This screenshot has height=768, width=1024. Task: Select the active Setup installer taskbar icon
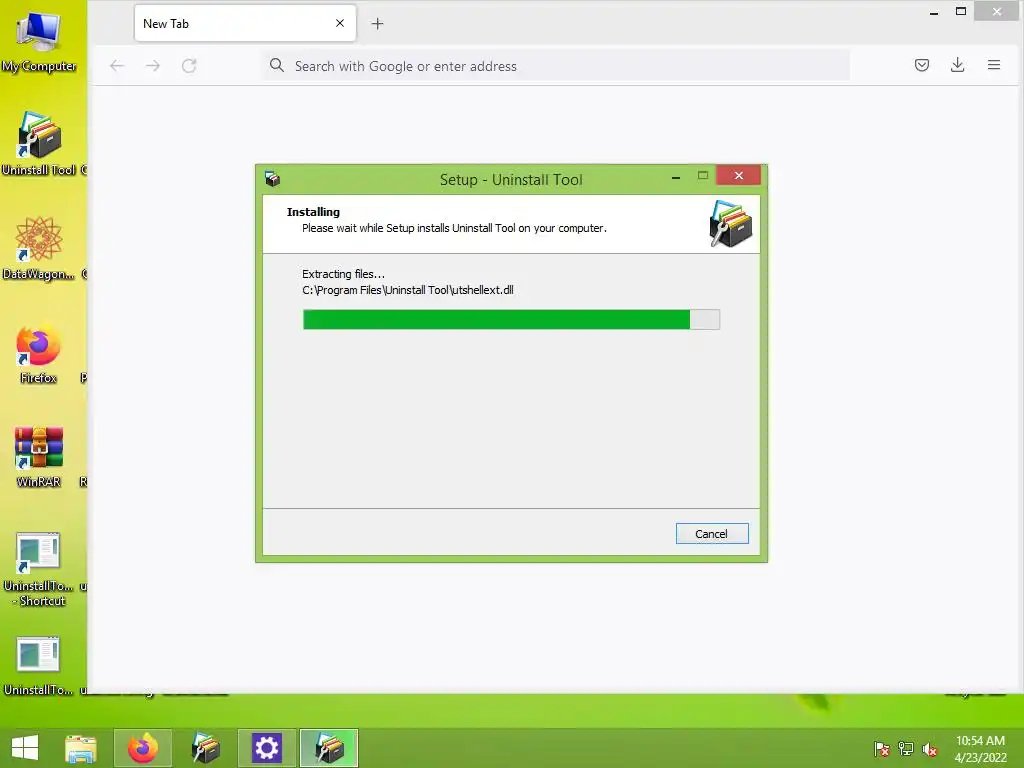pyautogui.click(x=329, y=748)
